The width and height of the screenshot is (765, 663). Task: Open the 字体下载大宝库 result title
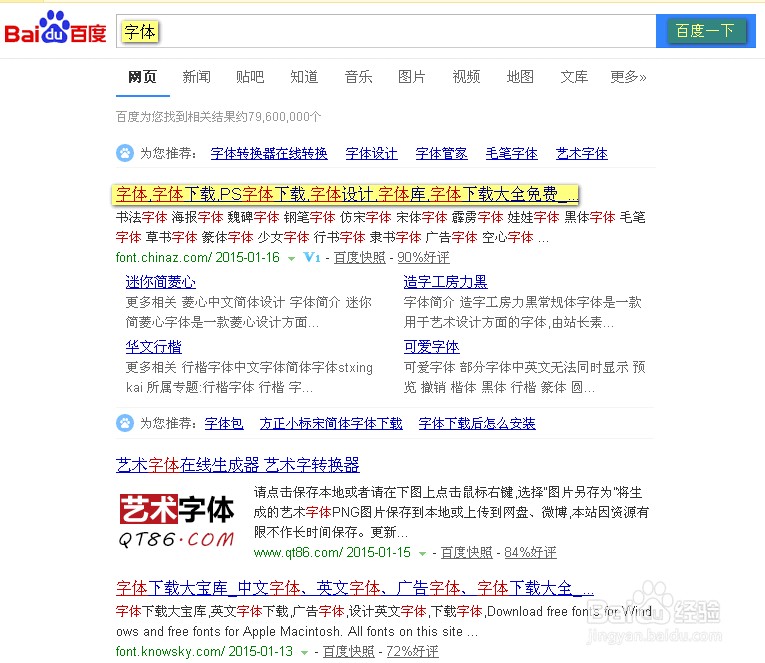[x=355, y=588]
